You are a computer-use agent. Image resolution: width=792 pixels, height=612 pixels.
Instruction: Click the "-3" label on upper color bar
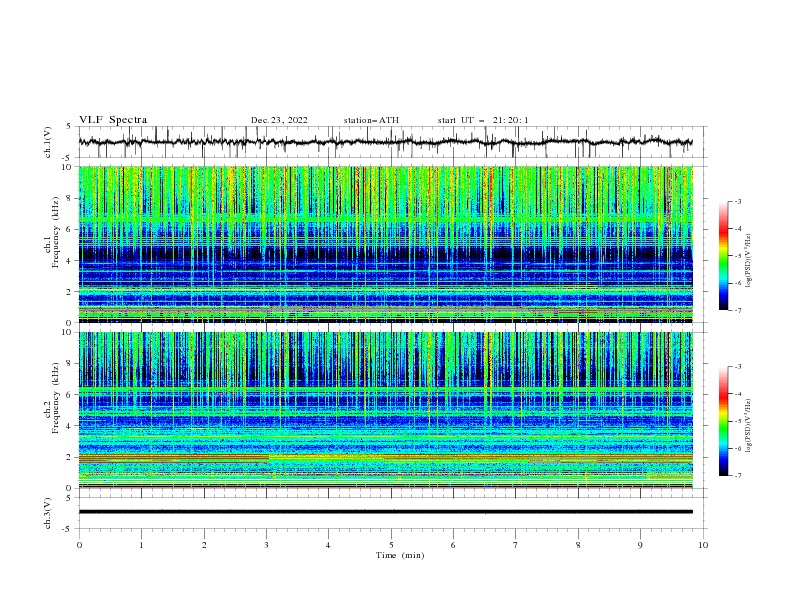coord(737,201)
